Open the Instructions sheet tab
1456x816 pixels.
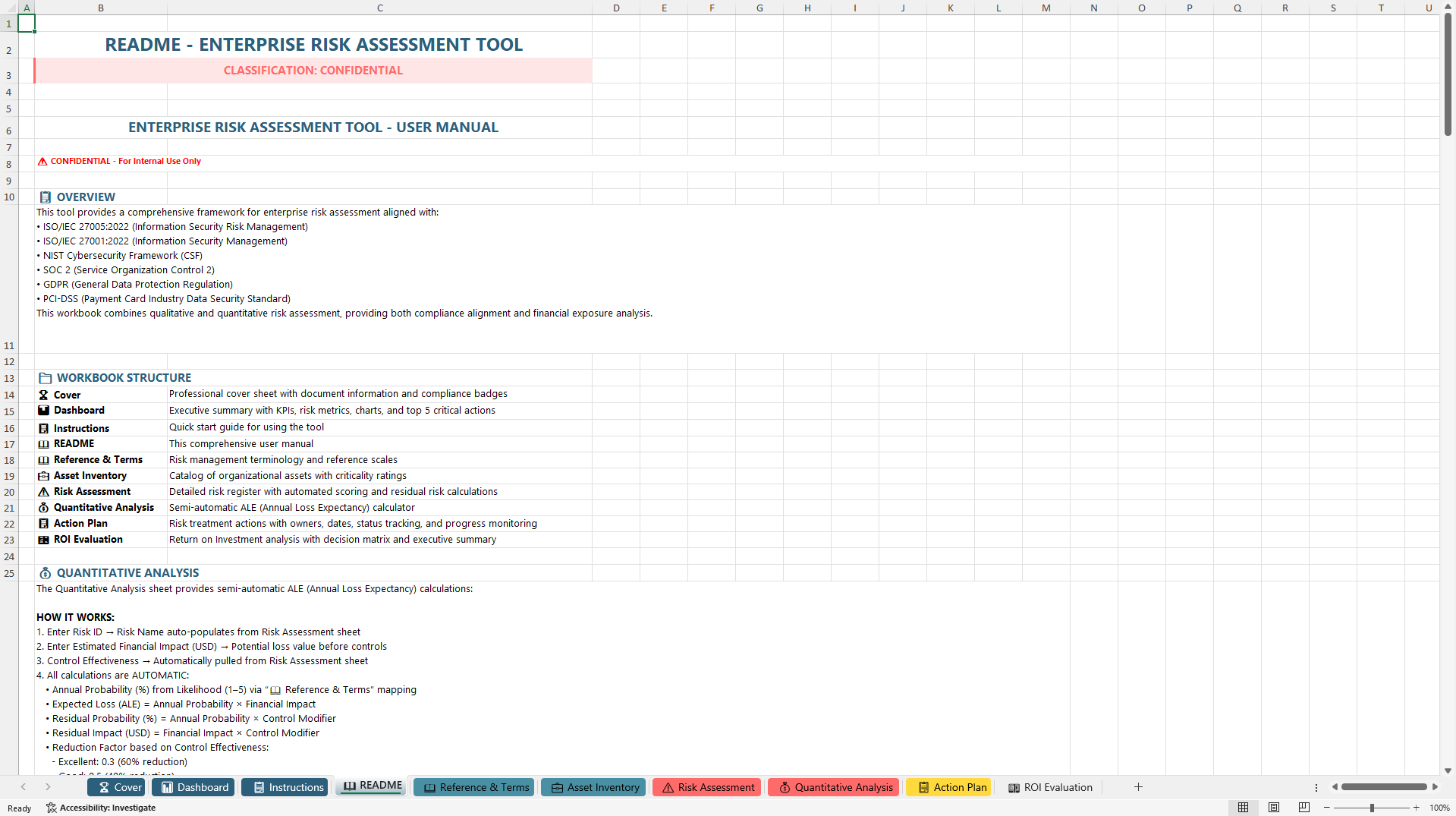tap(285, 787)
